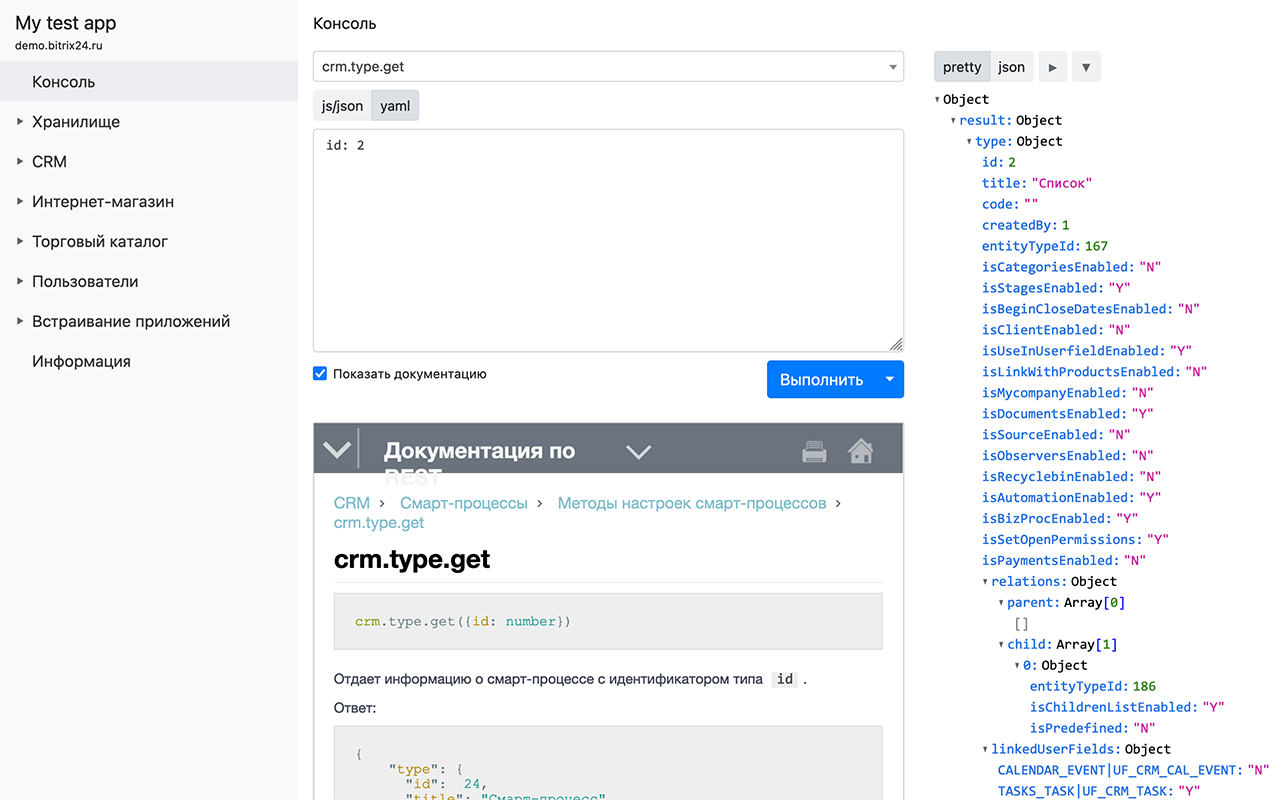Image resolution: width=1280 pixels, height=800 pixels.
Task: Click the title: "Список" result row
Action: (1037, 183)
